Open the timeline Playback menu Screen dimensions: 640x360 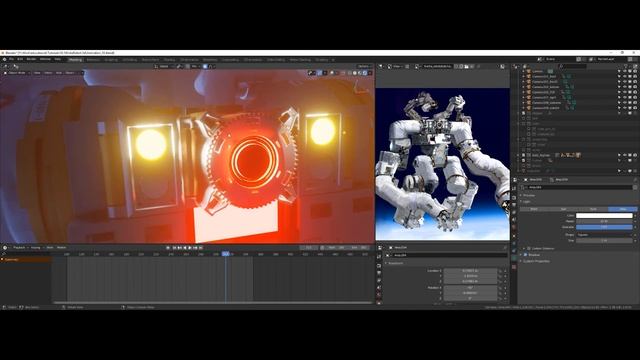coord(20,247)
